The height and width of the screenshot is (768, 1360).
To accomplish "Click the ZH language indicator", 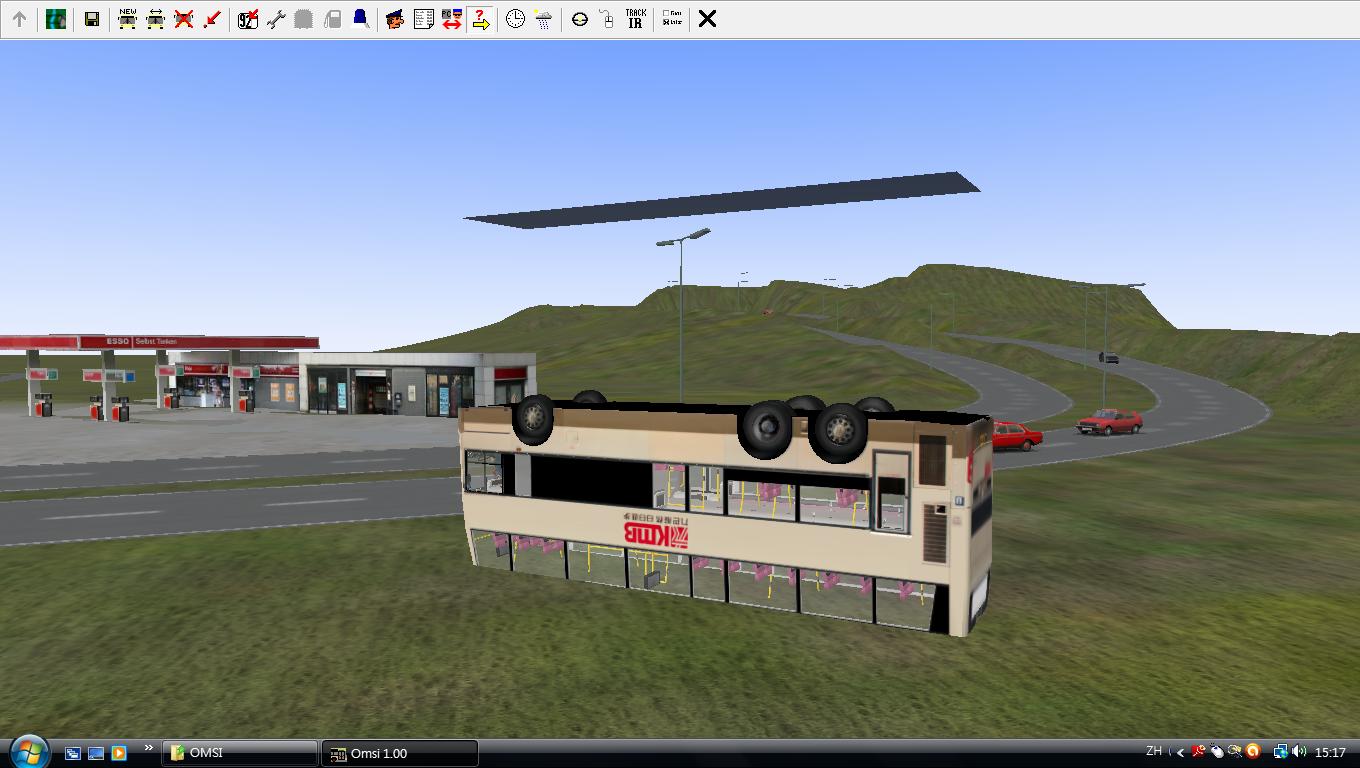I will pyautogui.click(x=1154, y=751).
